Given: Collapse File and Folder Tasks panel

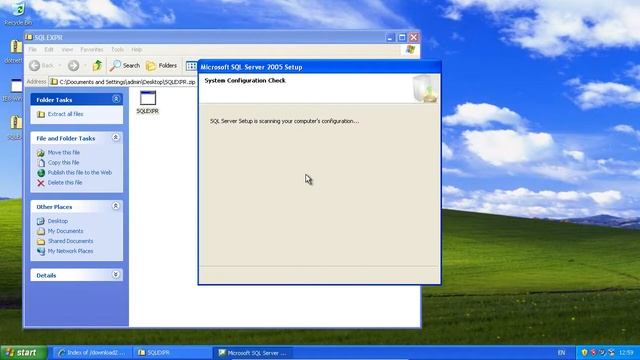Looking at the screenshot, I should (x=116, y=138).
